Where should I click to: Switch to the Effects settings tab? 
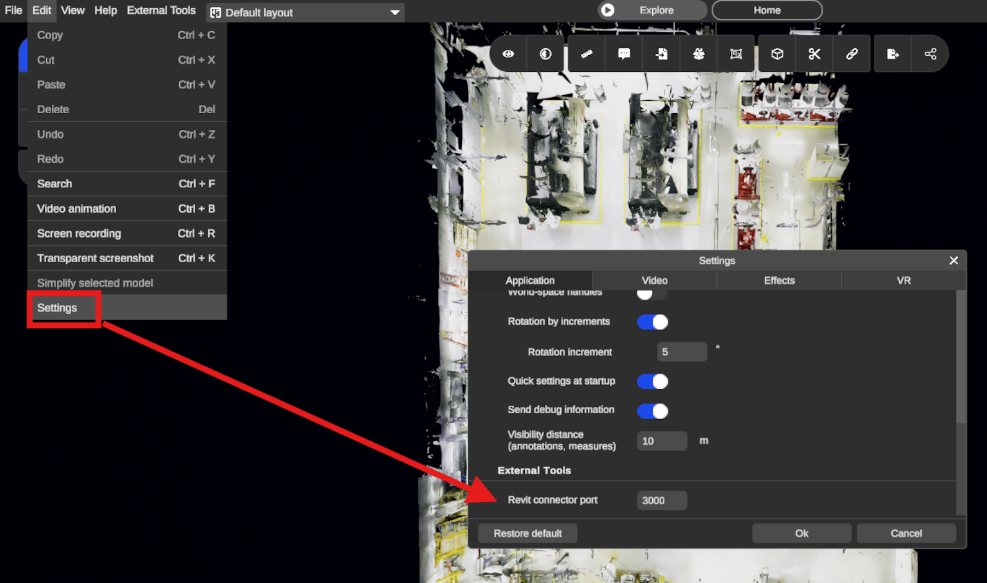pos(779,281)
